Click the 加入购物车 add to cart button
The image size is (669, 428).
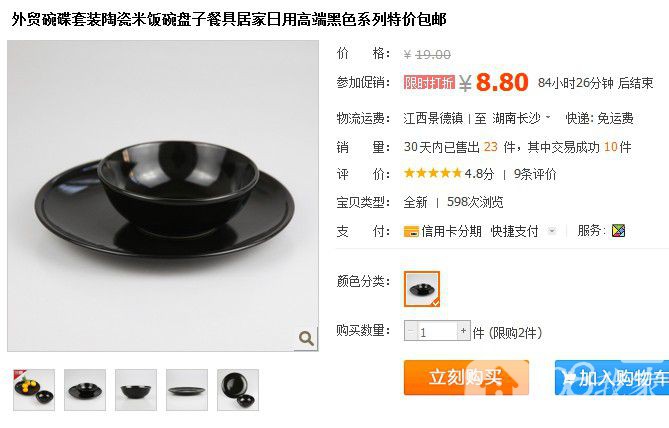pyautogui.click(x=612, y=378)
